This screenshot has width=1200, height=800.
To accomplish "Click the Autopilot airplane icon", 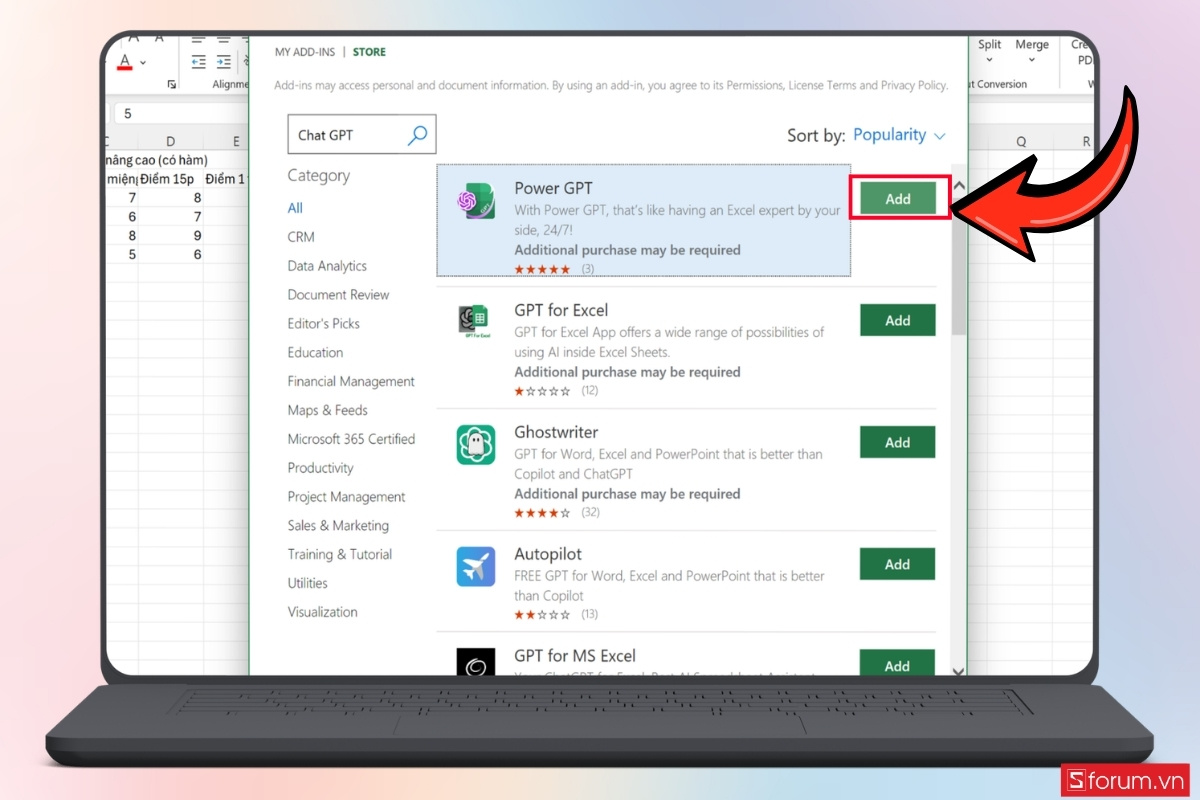I will coord(476,566).
